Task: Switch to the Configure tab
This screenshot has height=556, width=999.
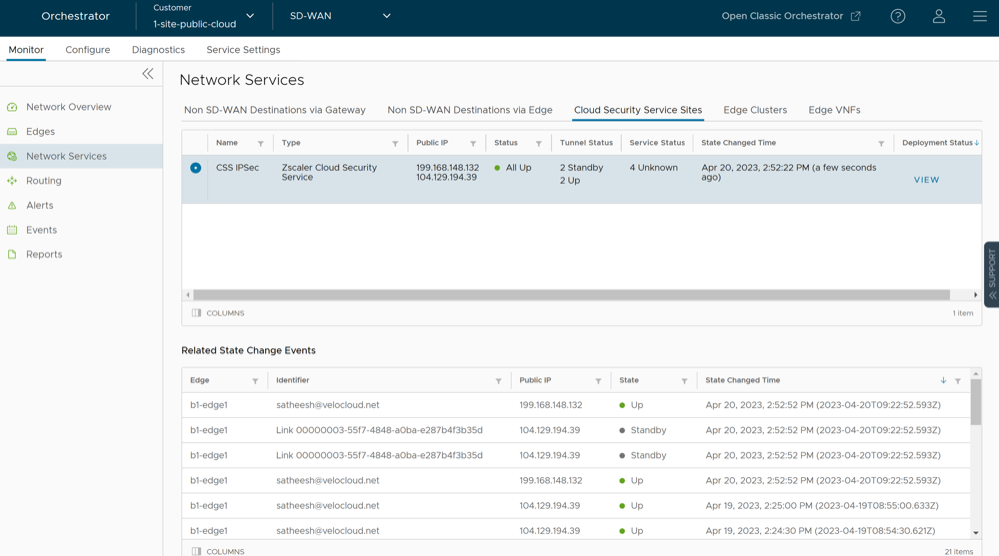Action: point(88,50)
